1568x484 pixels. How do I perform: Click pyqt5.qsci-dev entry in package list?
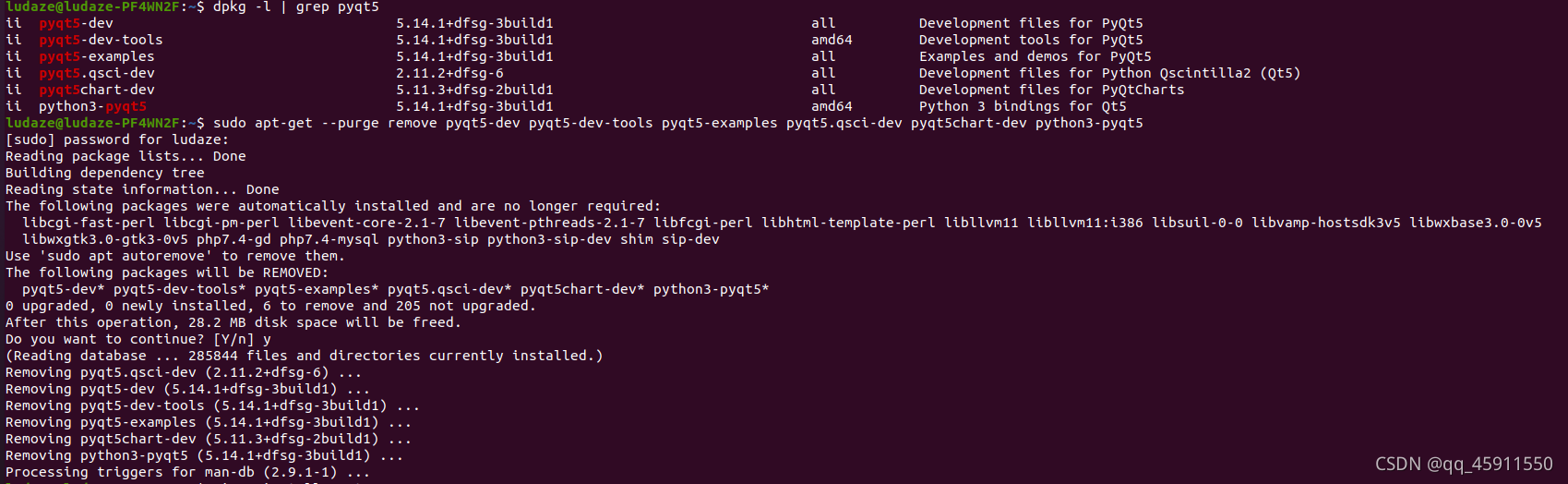pyautogui.click(x=97, y=73)
